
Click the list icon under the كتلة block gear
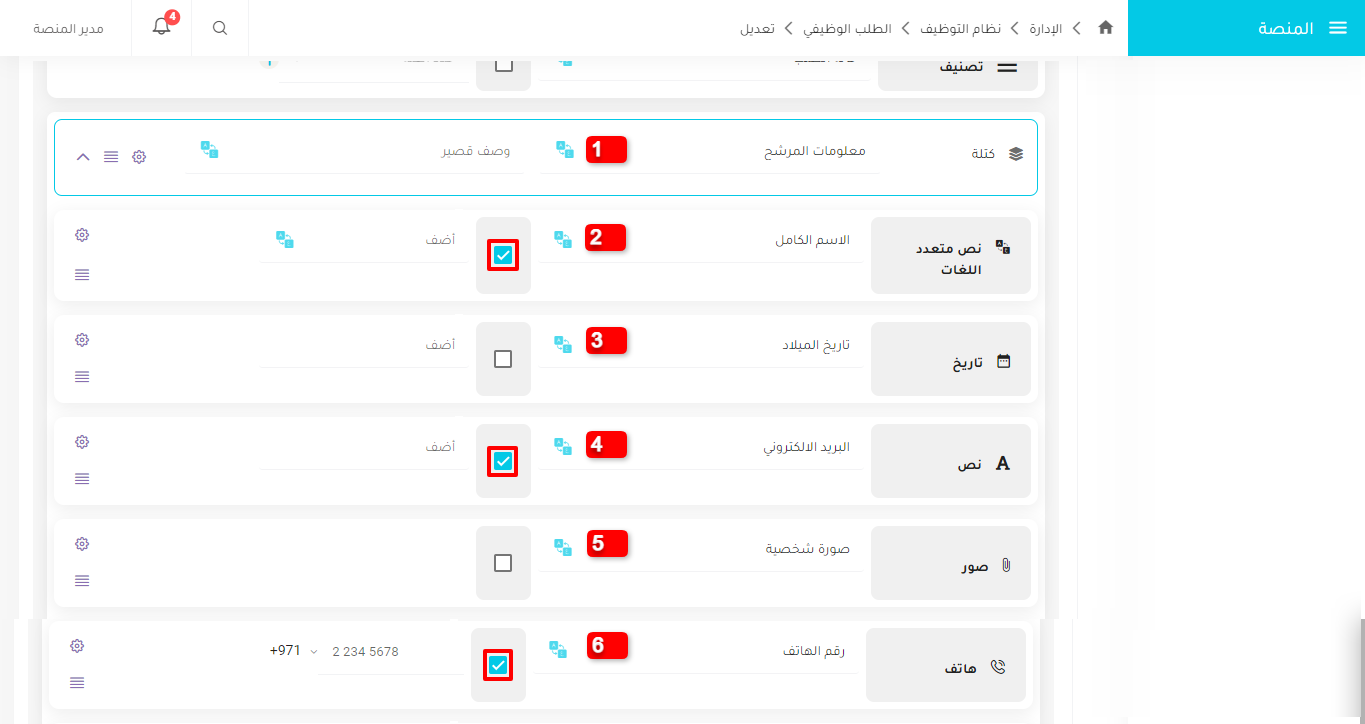click(111, 157)
